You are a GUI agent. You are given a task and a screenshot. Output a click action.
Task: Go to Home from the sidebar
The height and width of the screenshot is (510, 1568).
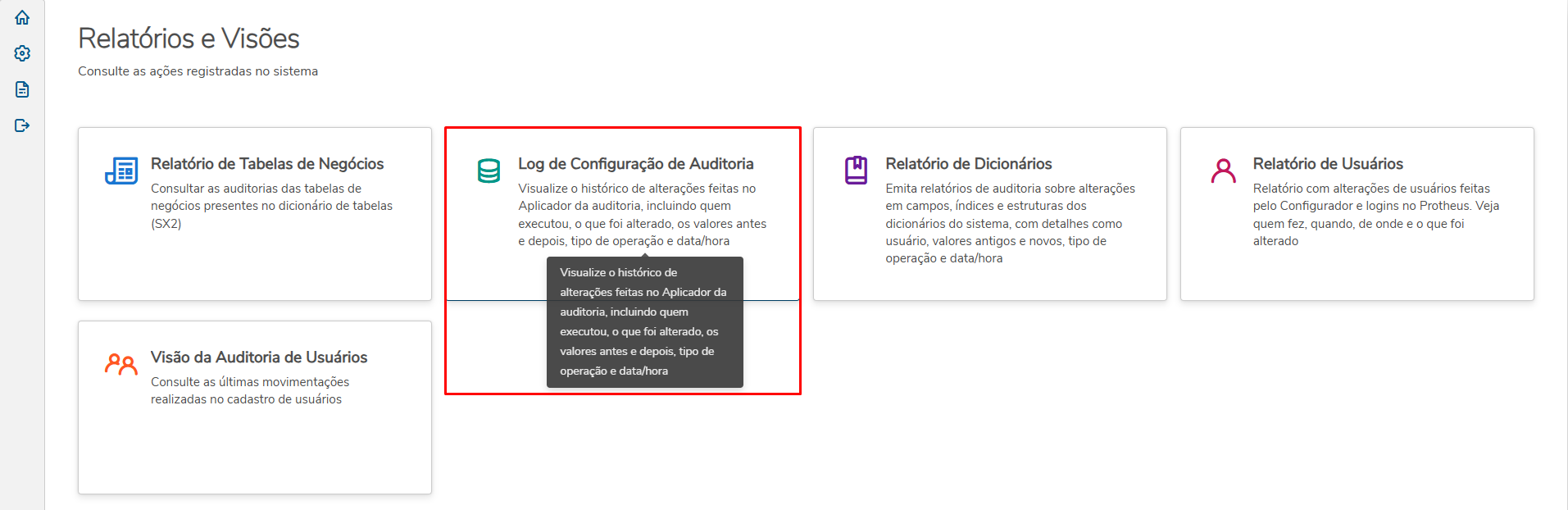click(22, 17)
